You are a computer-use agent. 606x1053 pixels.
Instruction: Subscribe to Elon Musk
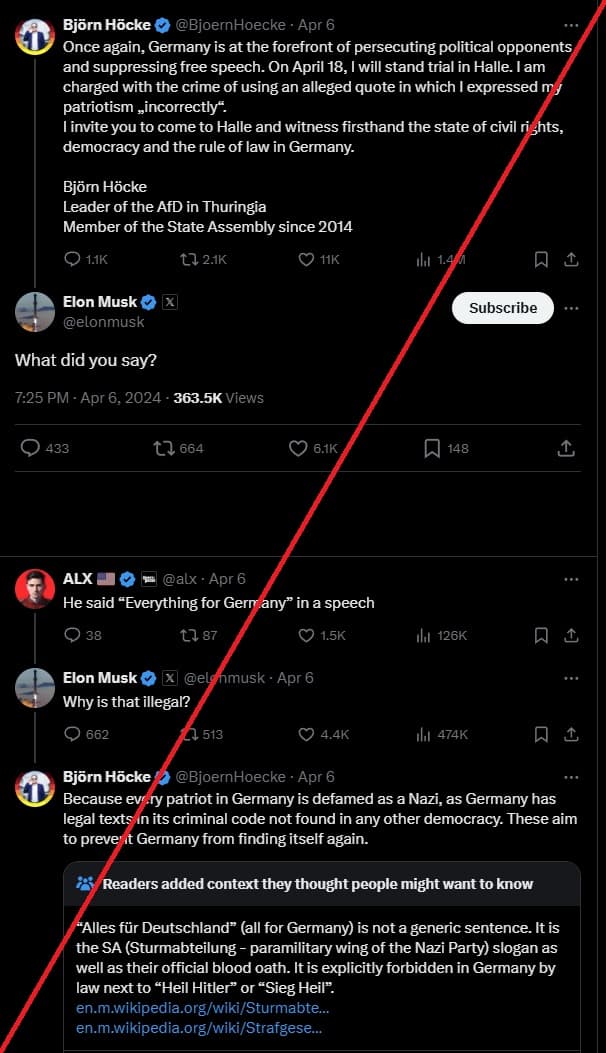click(502, 308)
